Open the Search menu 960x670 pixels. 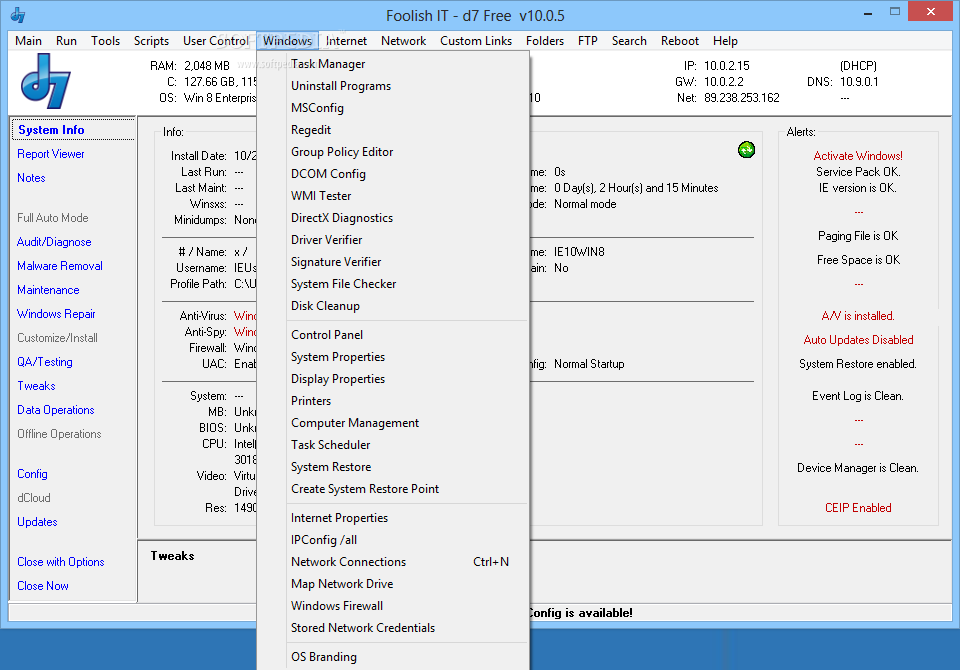click(629, 41)
